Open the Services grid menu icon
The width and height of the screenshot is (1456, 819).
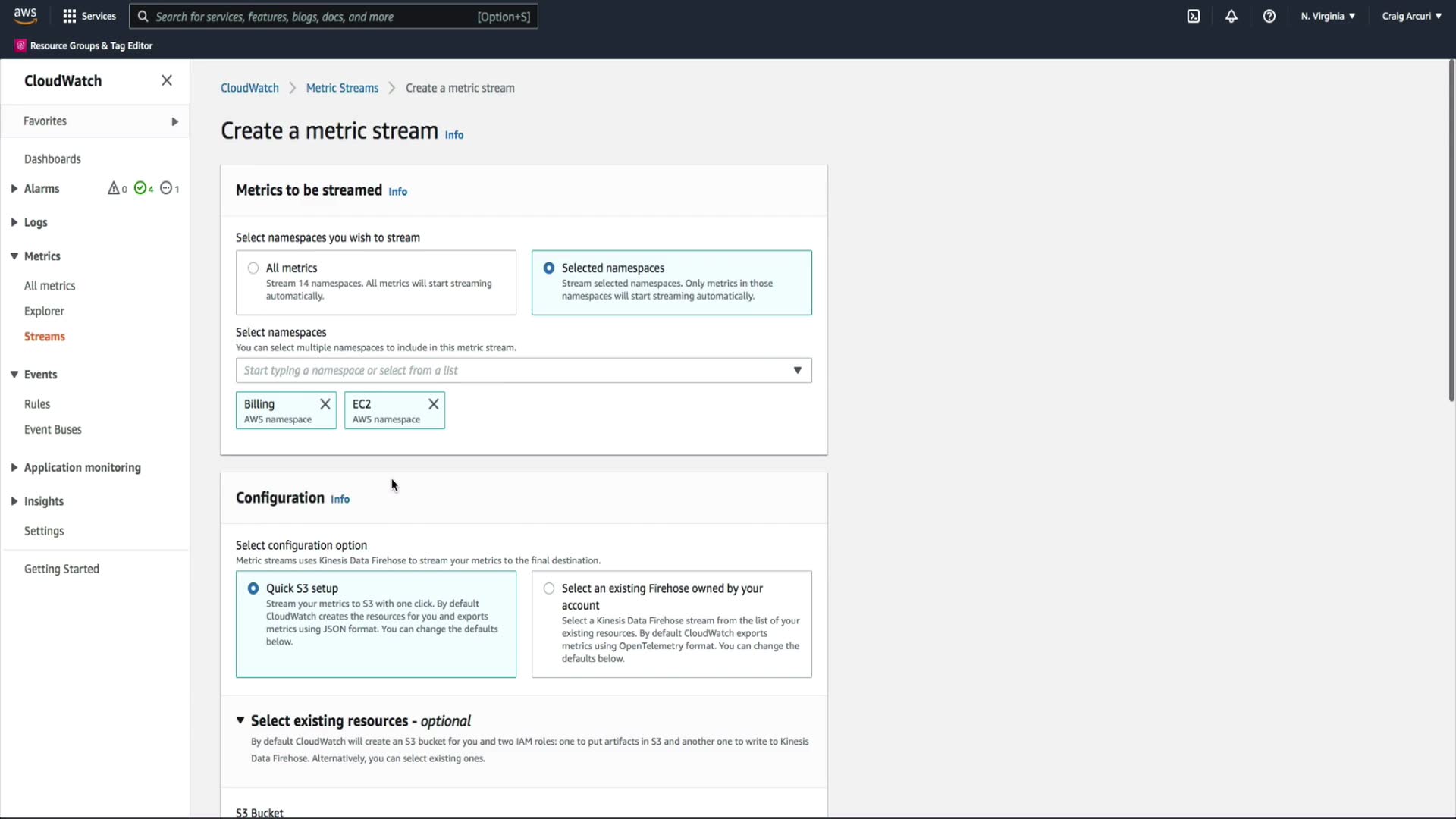(70, 16)
